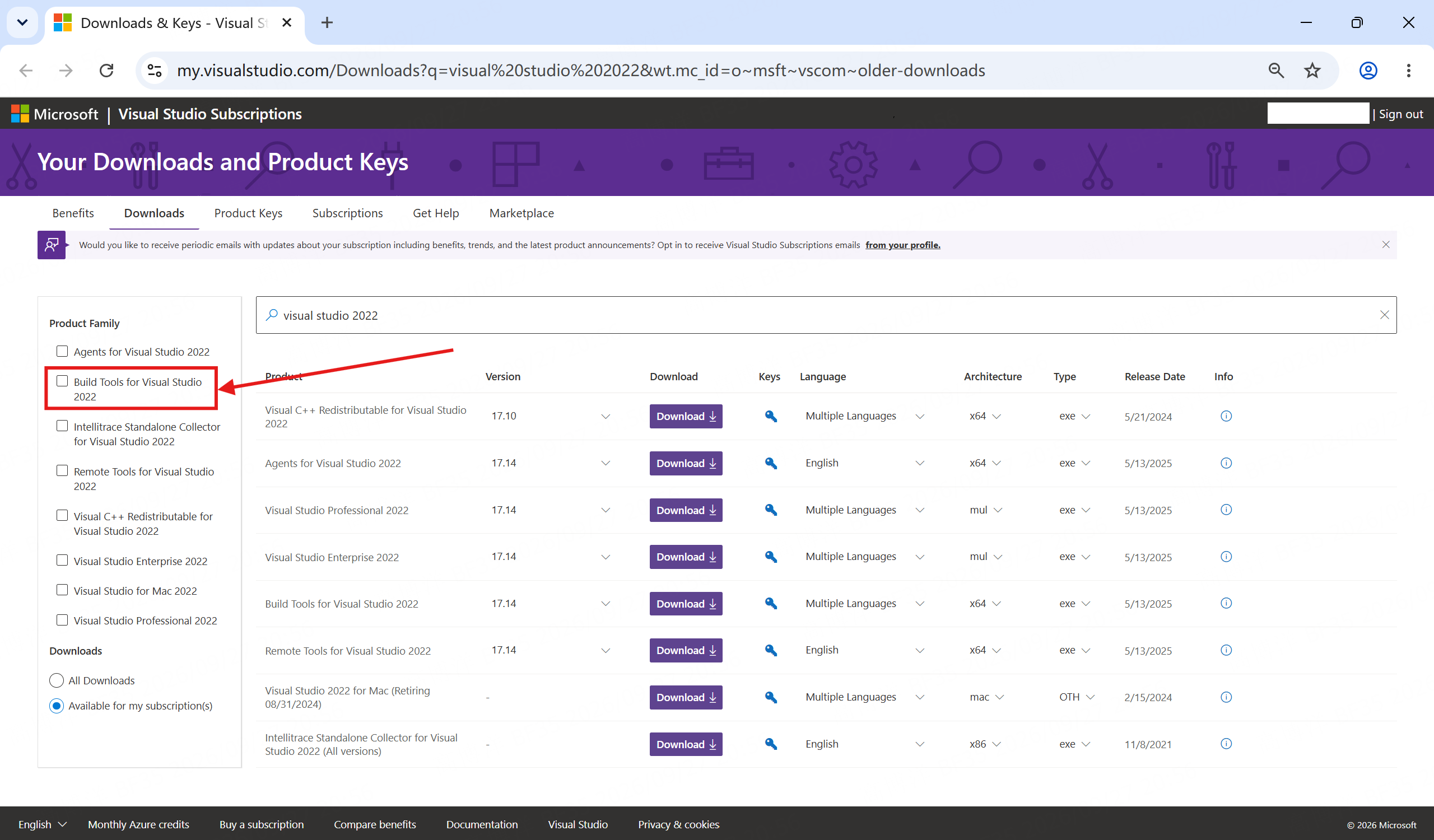Open the tab search chevron in browser
Screen dimensions: 1434x840
point(22,23)
